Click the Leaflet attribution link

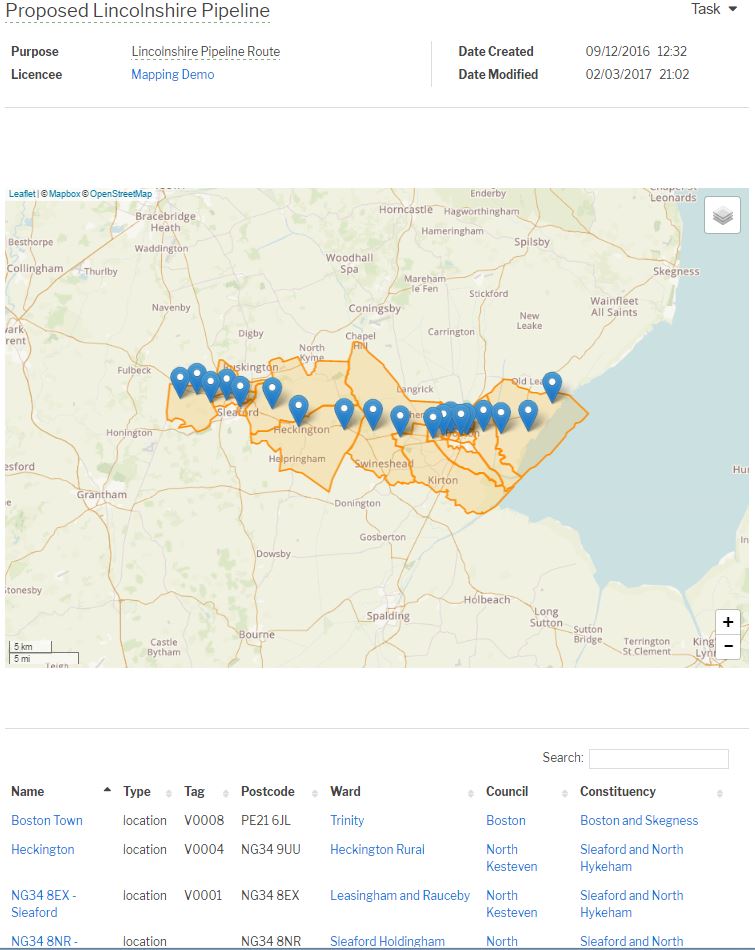point(22,194)
